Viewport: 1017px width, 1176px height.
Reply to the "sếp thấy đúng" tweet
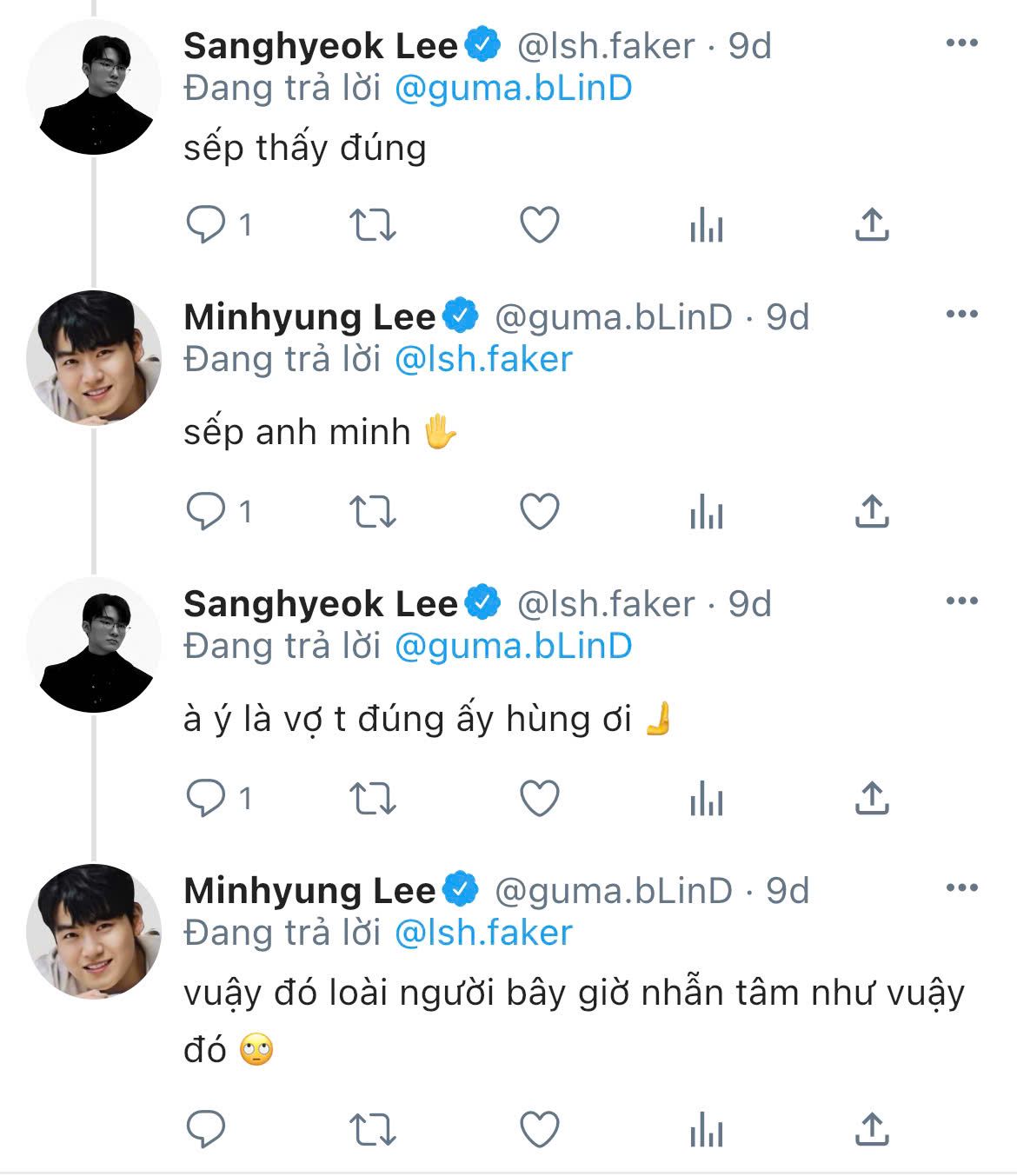coord(207,225)
